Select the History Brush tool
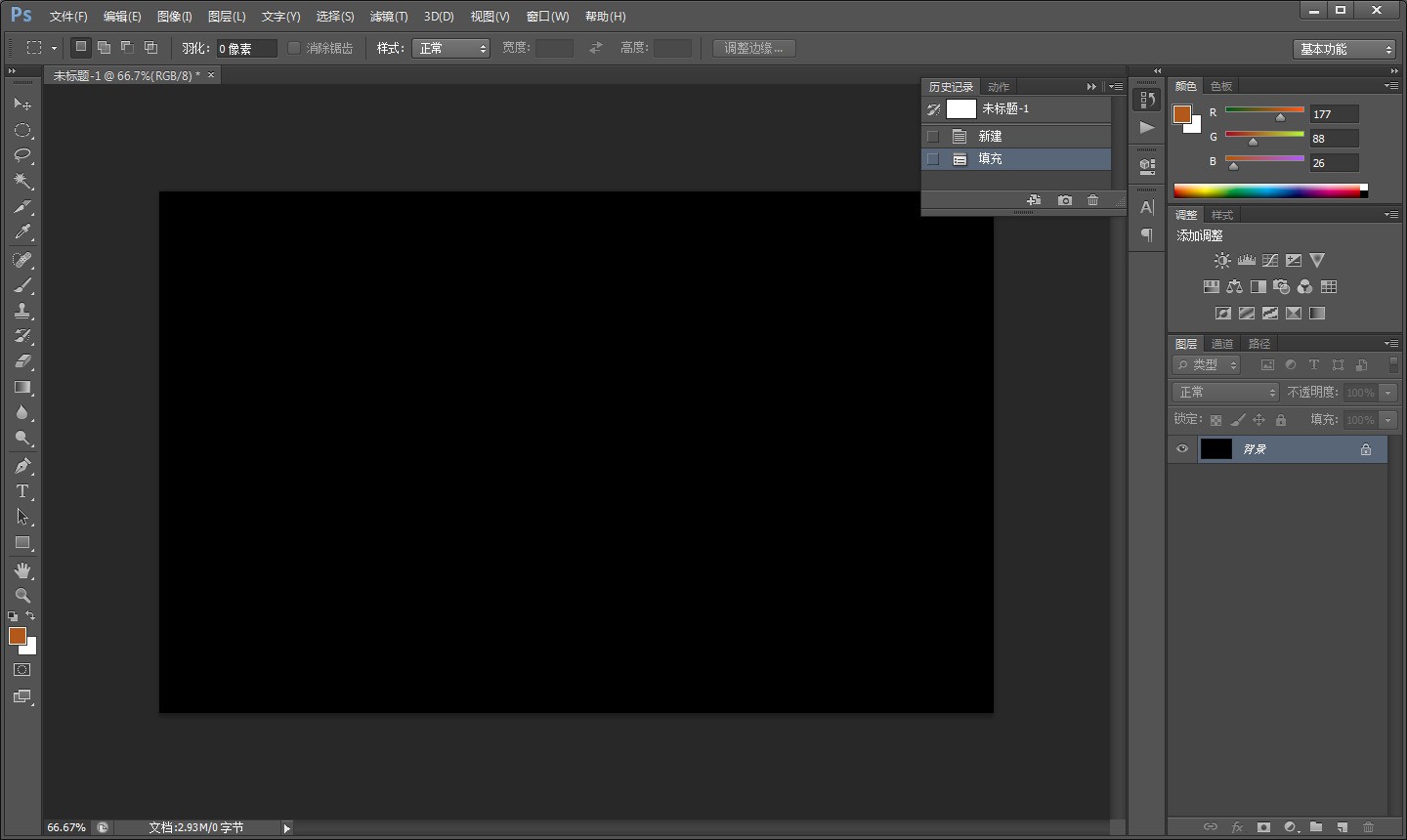The height and width of the screenshot is (840, 1407). 22,336
